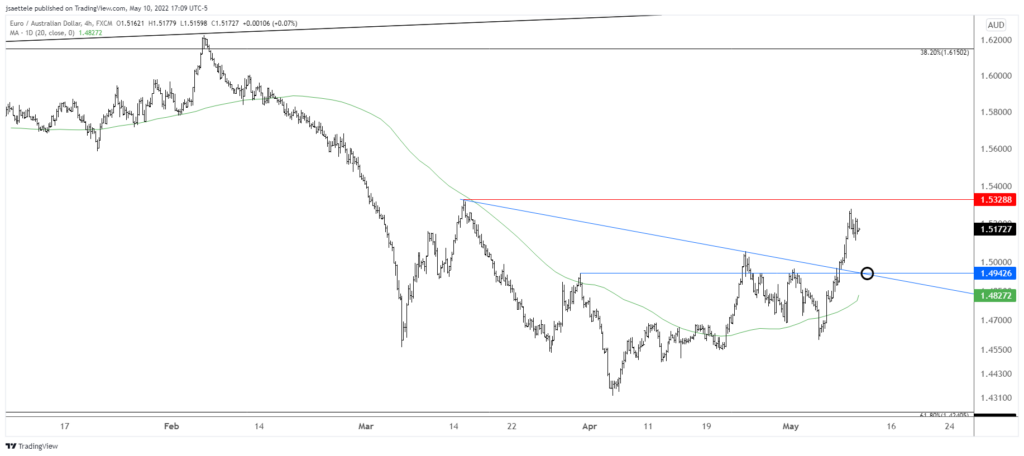Click the 22 date label on the time axis
Screen dimensions: 1024x456
[x=511, y=427]
